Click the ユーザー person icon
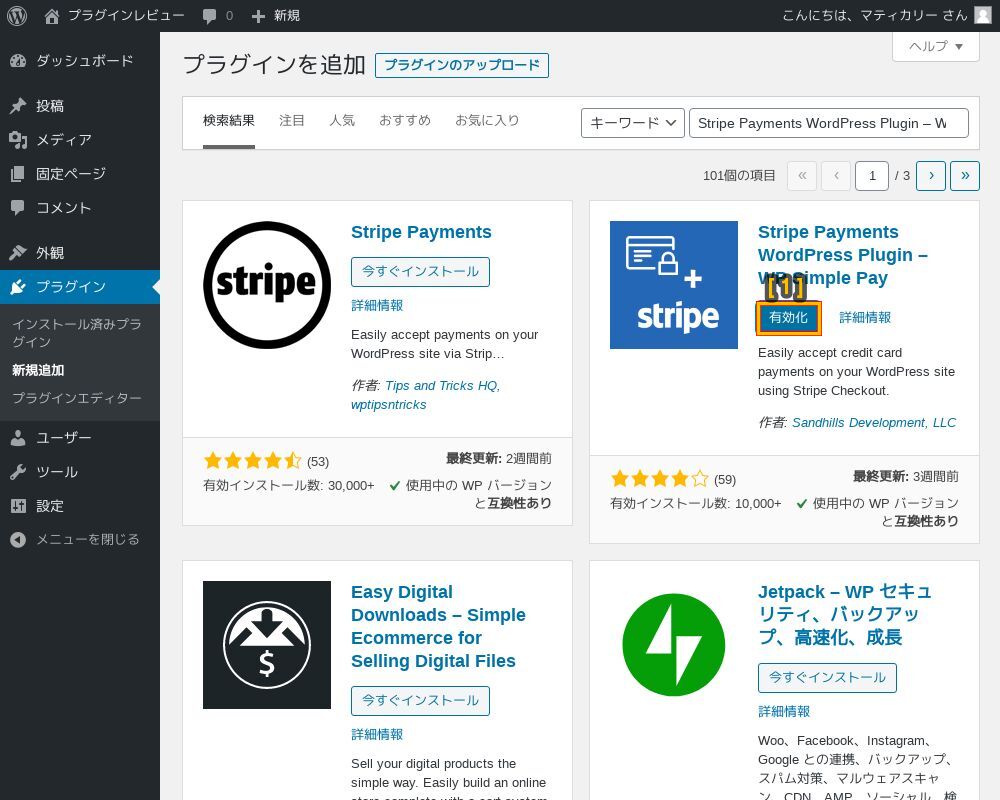Screen dimensions: 1000x800 tap(18, 438)
